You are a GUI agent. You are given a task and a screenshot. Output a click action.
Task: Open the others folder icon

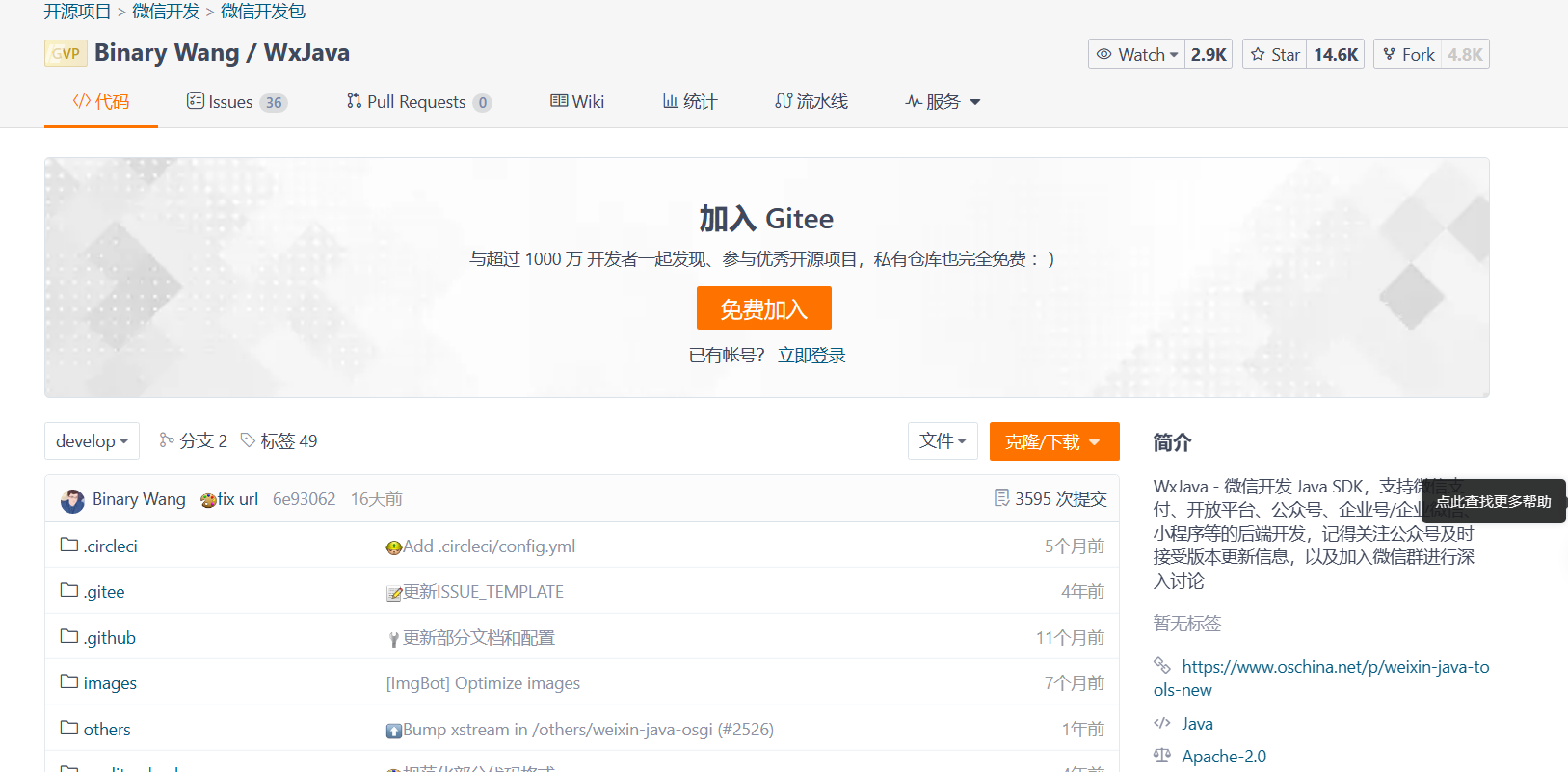click(69, 728)
